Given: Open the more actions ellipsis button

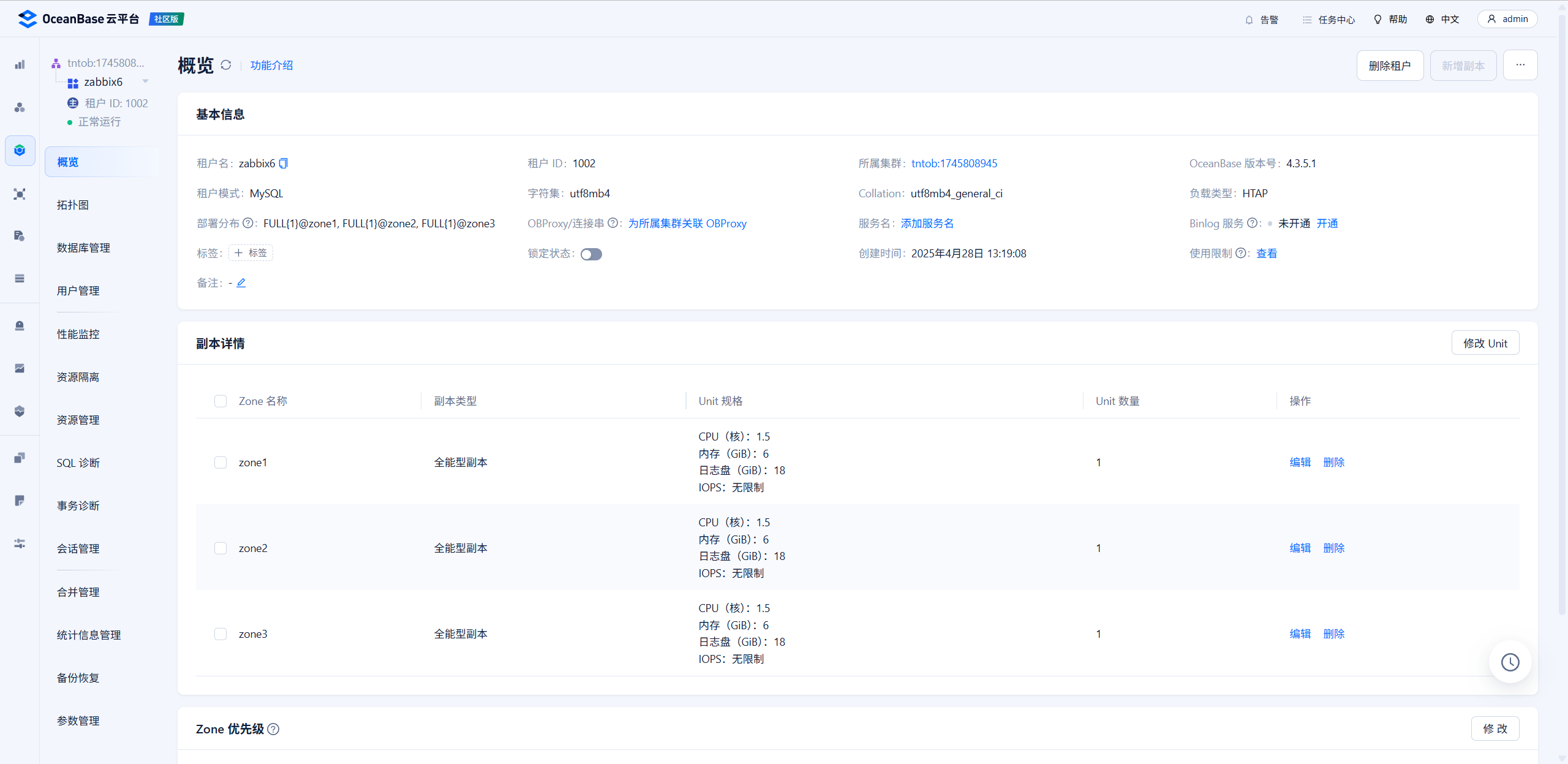Looking at the screenshot, I should [x=1520, y=65].
